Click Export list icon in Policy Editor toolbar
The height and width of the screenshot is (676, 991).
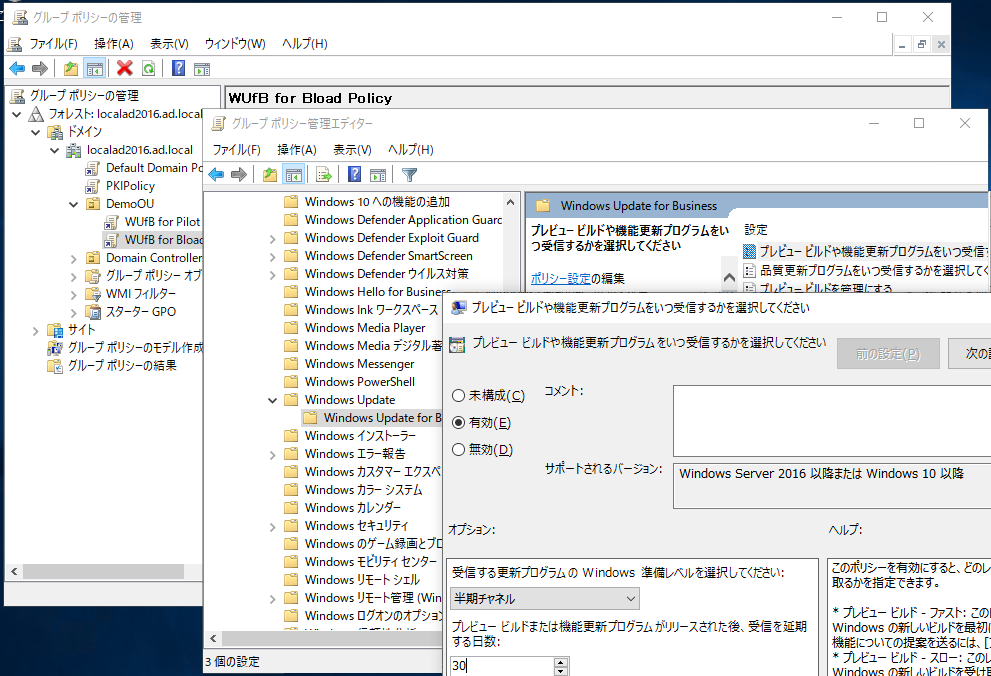click(x=324, y=174)
